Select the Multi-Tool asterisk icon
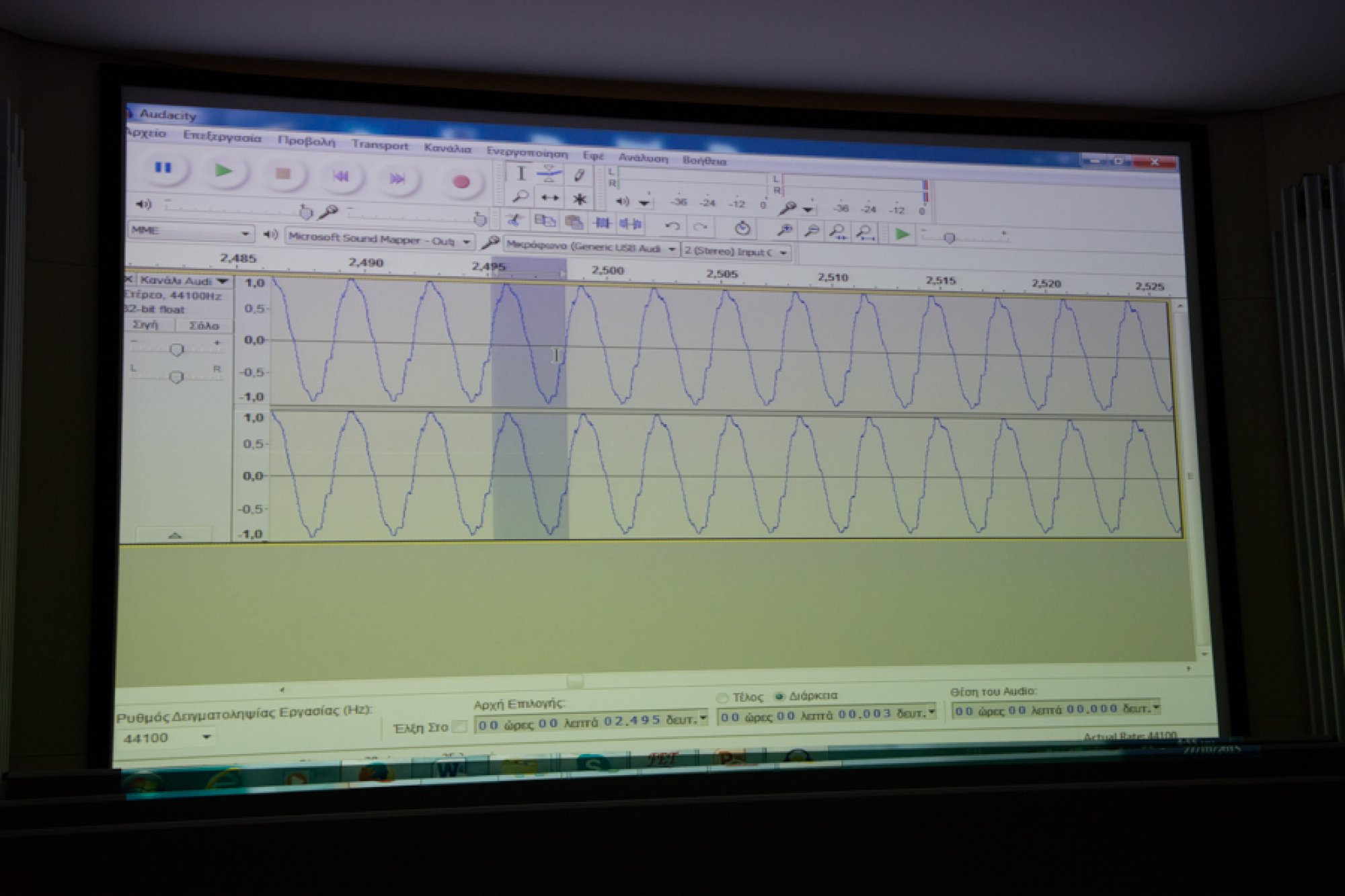This screenshot has width=1345, height=896. 580,199
